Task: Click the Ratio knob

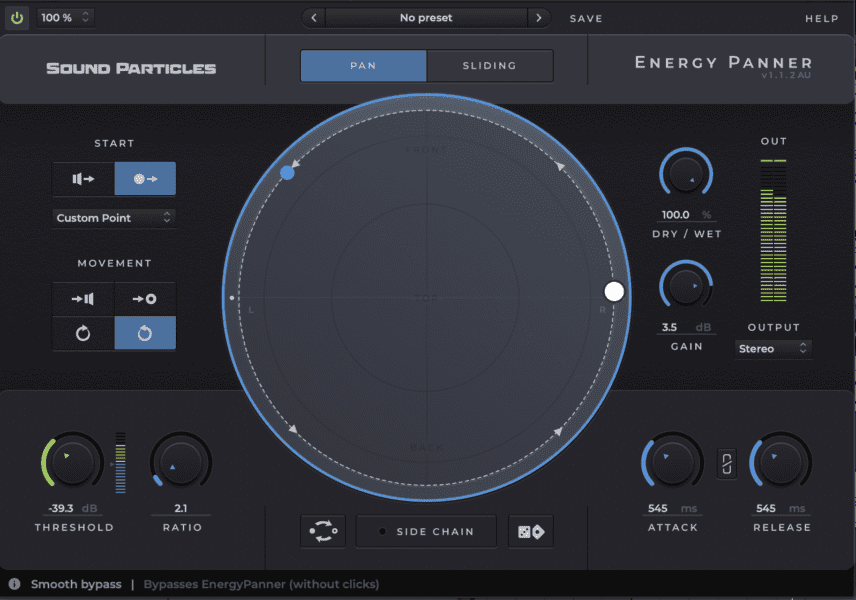Action: click(181, 462)
